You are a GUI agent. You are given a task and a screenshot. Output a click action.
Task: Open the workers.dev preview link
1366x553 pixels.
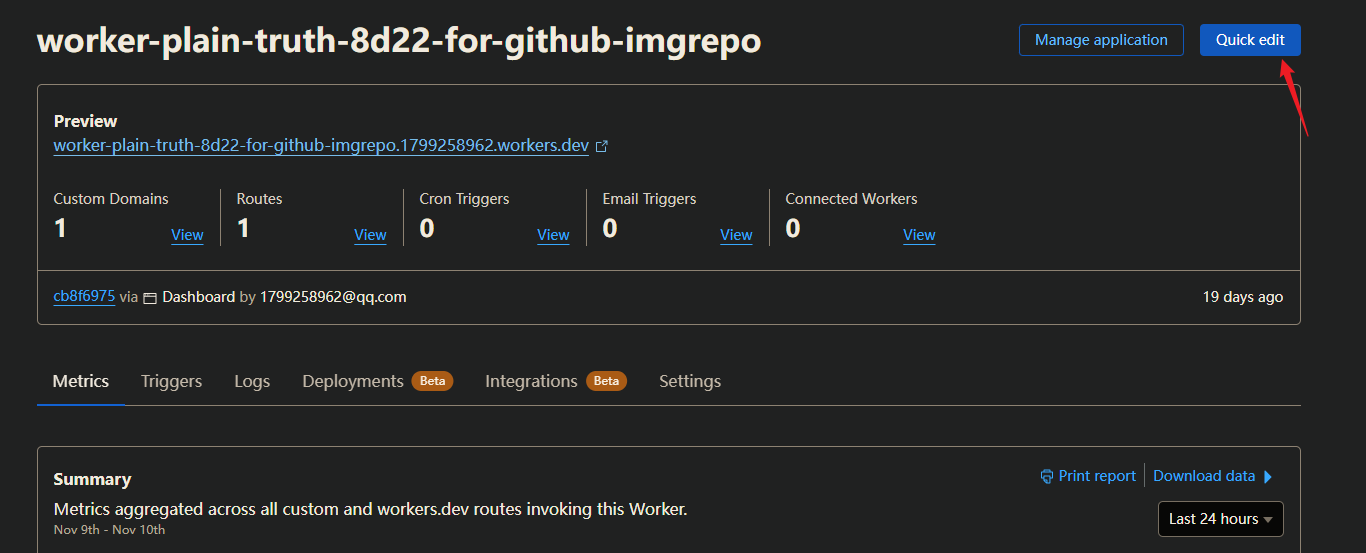coord(321,146)
